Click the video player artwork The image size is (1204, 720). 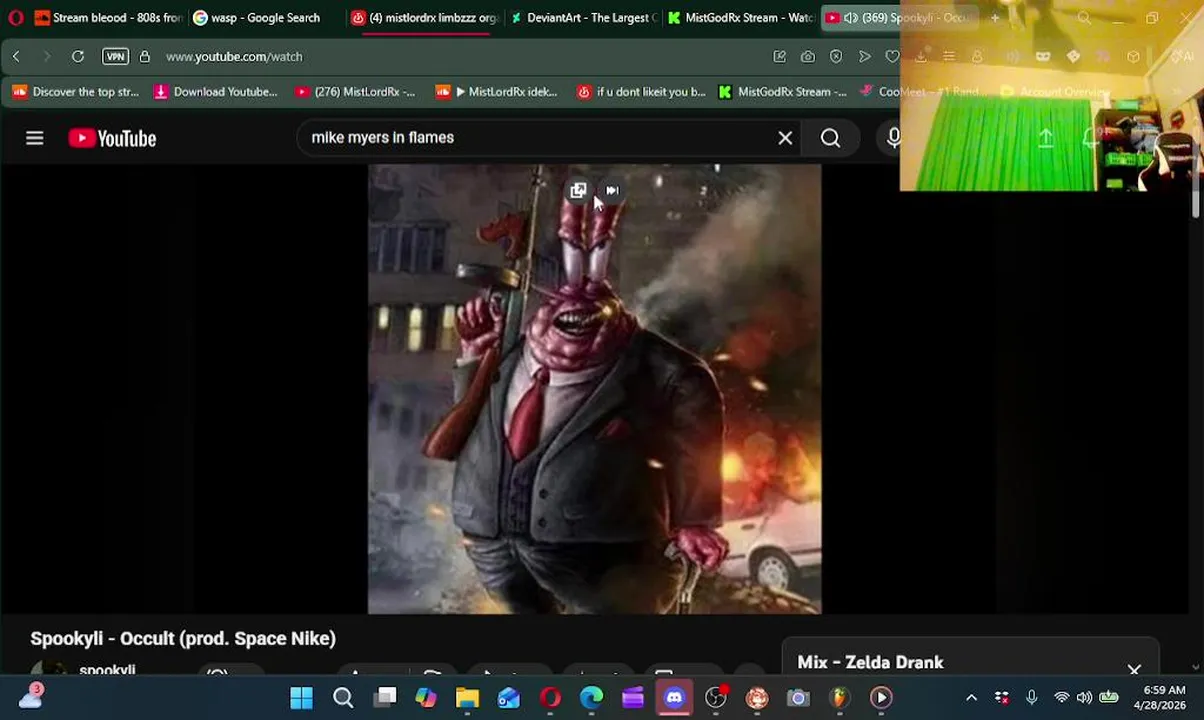594,390
